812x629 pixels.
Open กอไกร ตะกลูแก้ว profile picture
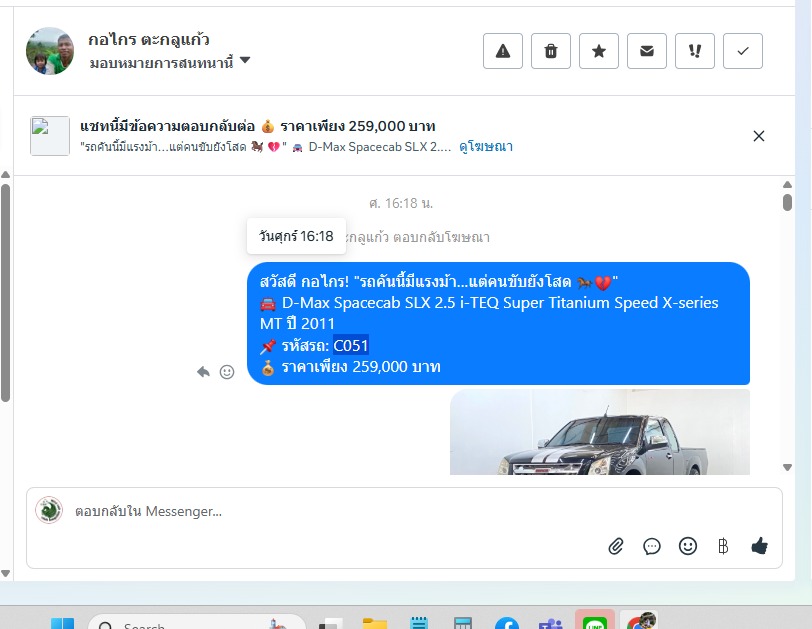pyautogui.click(x=50, y=51)
